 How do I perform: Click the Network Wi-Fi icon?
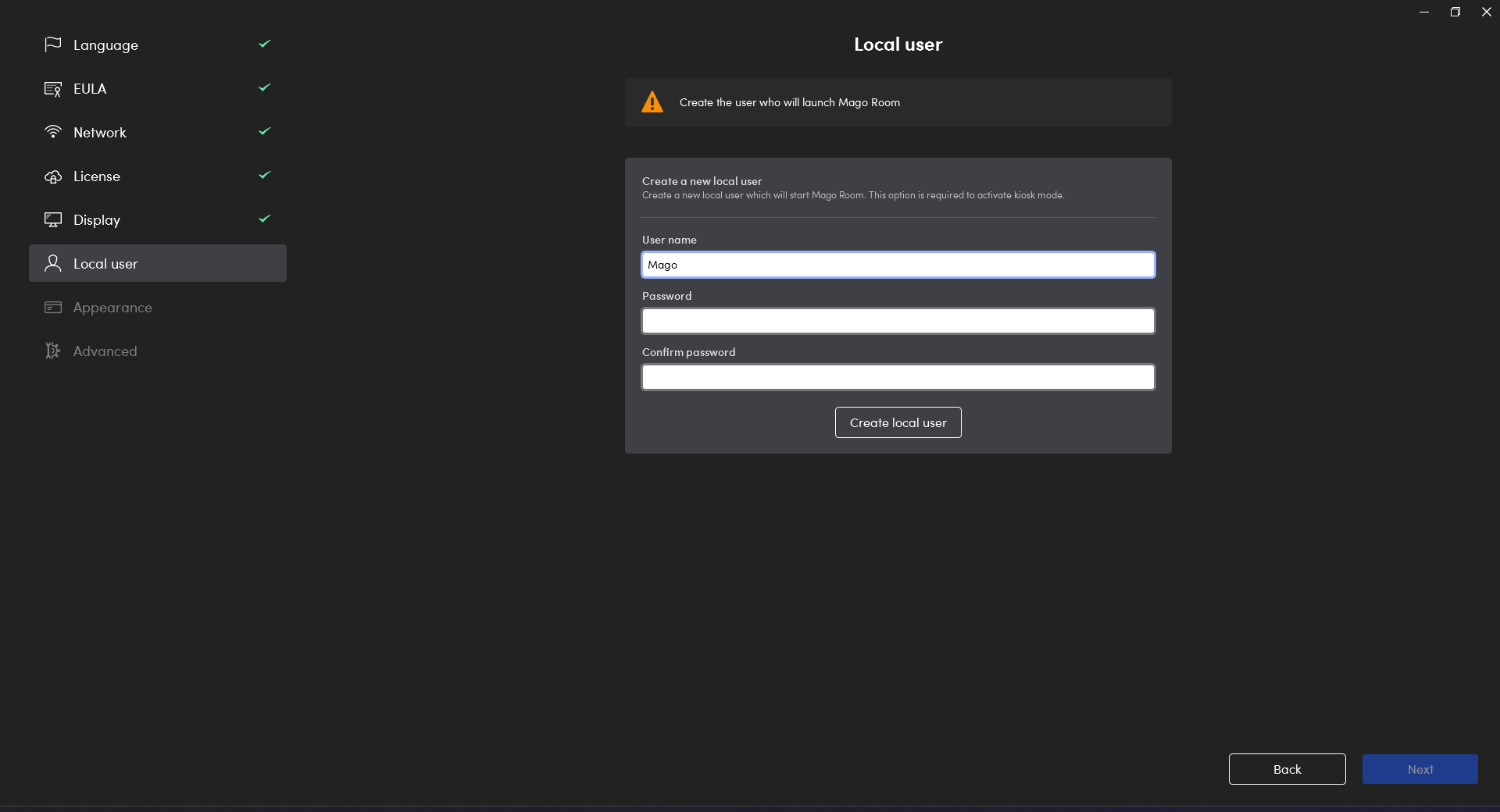point(52,132)
